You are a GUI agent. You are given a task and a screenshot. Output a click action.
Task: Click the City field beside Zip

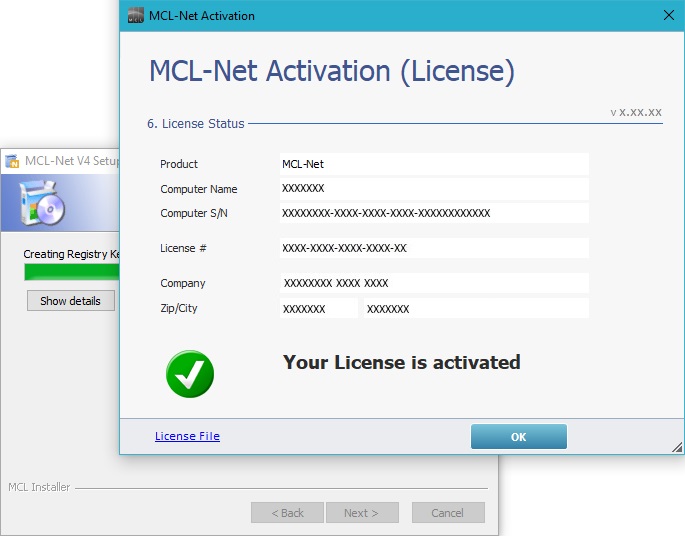(475, 309)
